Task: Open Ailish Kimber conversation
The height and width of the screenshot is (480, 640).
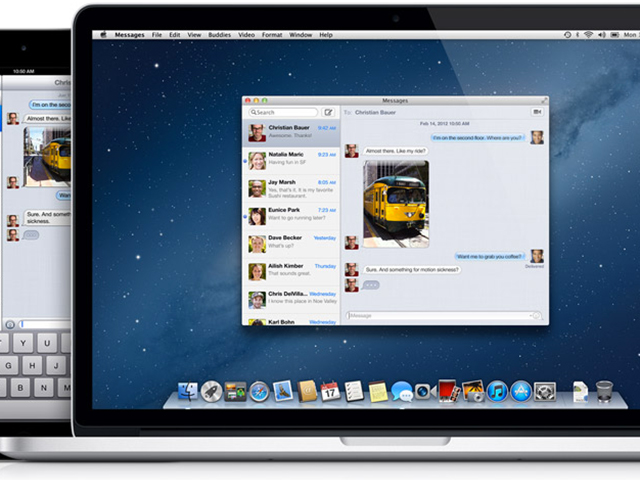Action: click(x=291, y=272)
